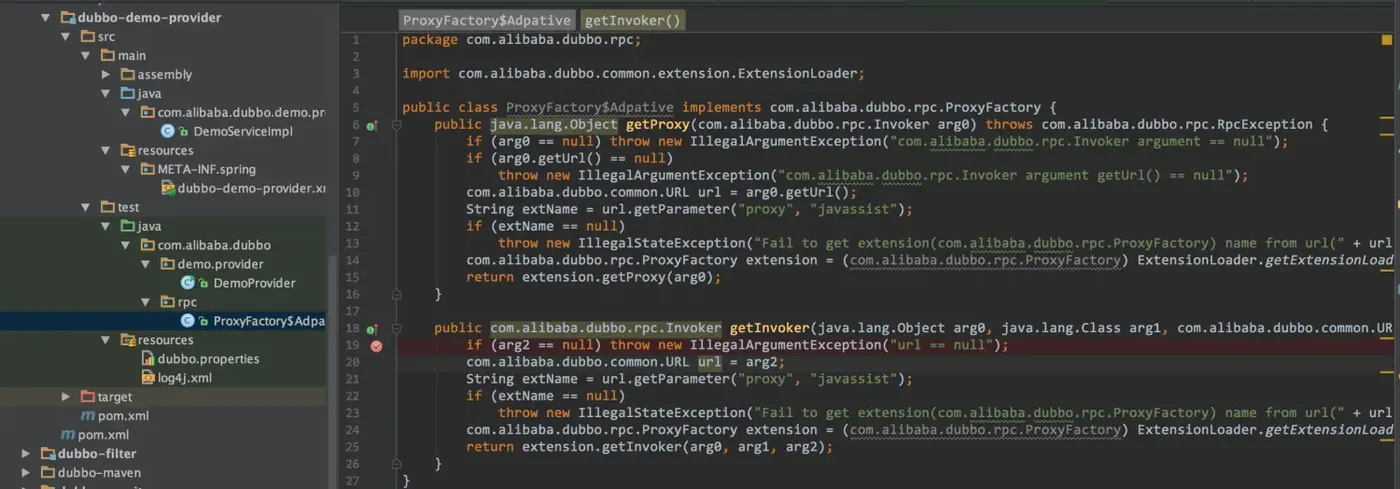
Task: Click the implements gutter marker on line 6
Action: (x=373, y=126)
